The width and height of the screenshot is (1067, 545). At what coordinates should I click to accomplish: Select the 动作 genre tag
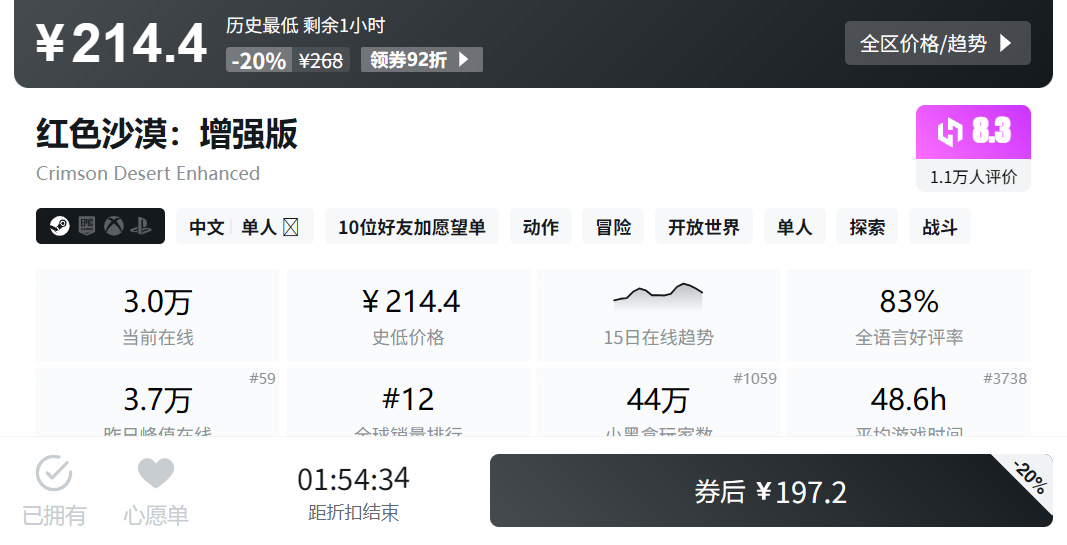[x=541, y=227]
